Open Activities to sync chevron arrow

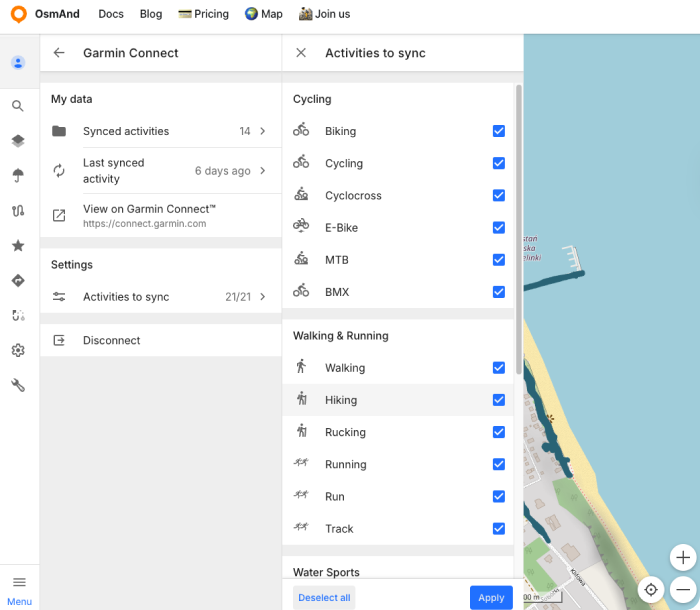pyautogui.click(x=262, y=297)
